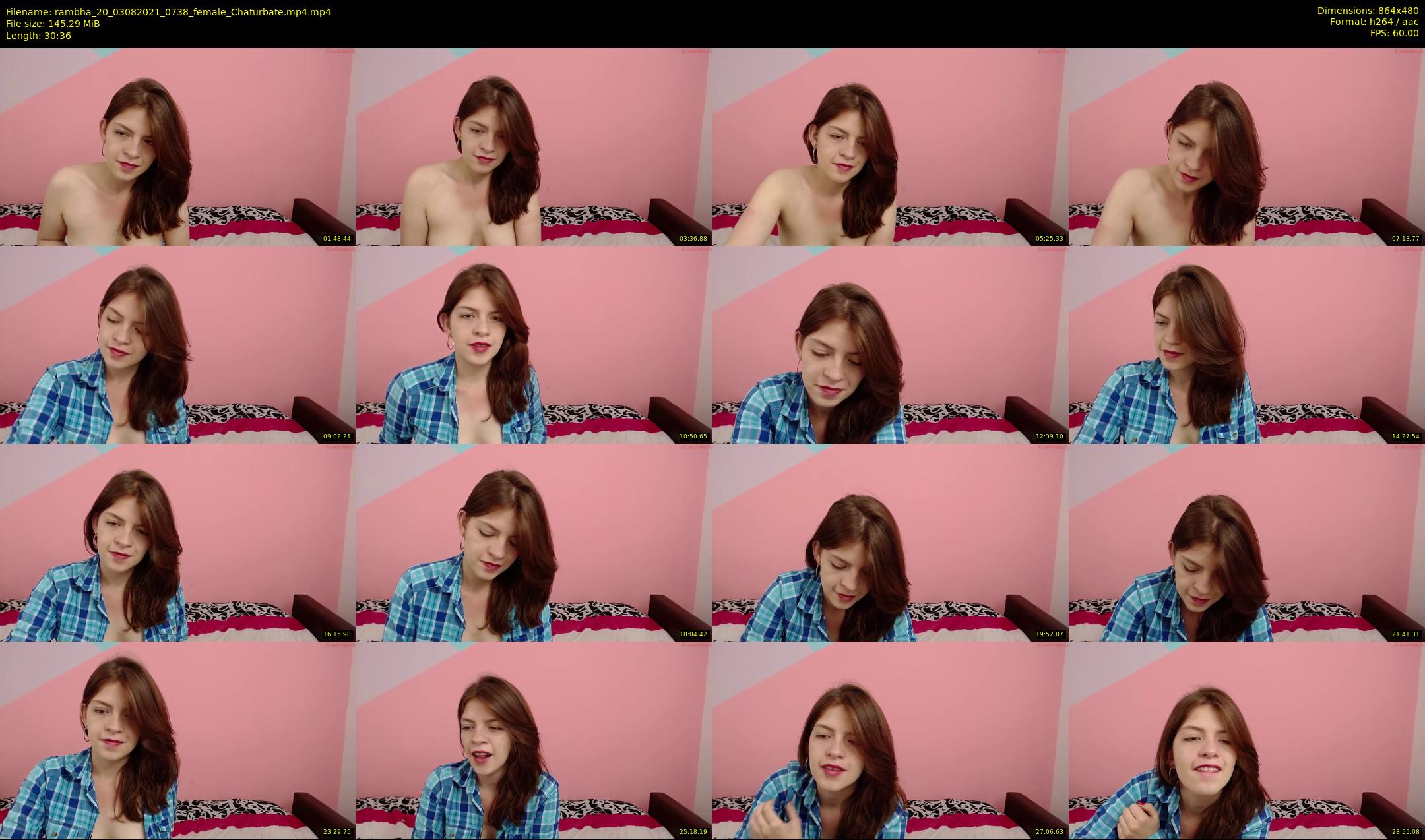
Task: Select the frame at 03:36.88
Action: [534, 146]
